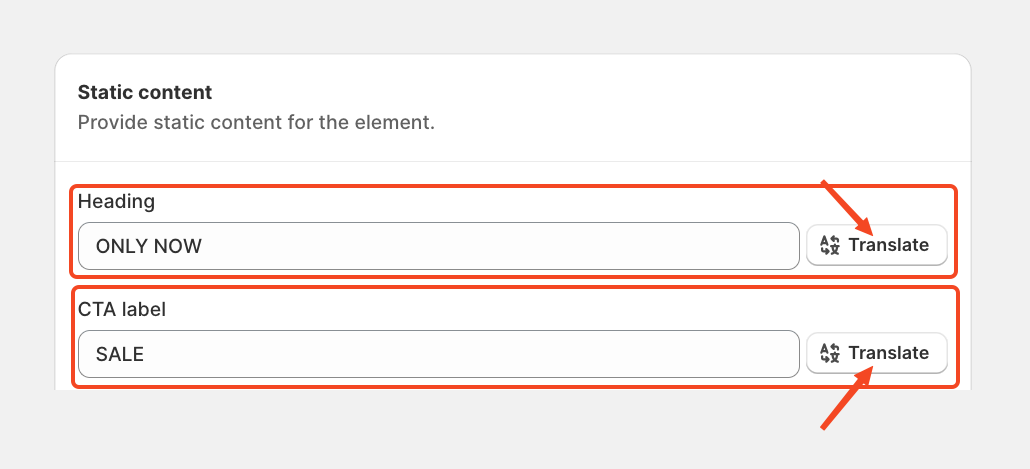
Task: Click the Heading field label
Action: pyautogui.click(x=116, y=202)
